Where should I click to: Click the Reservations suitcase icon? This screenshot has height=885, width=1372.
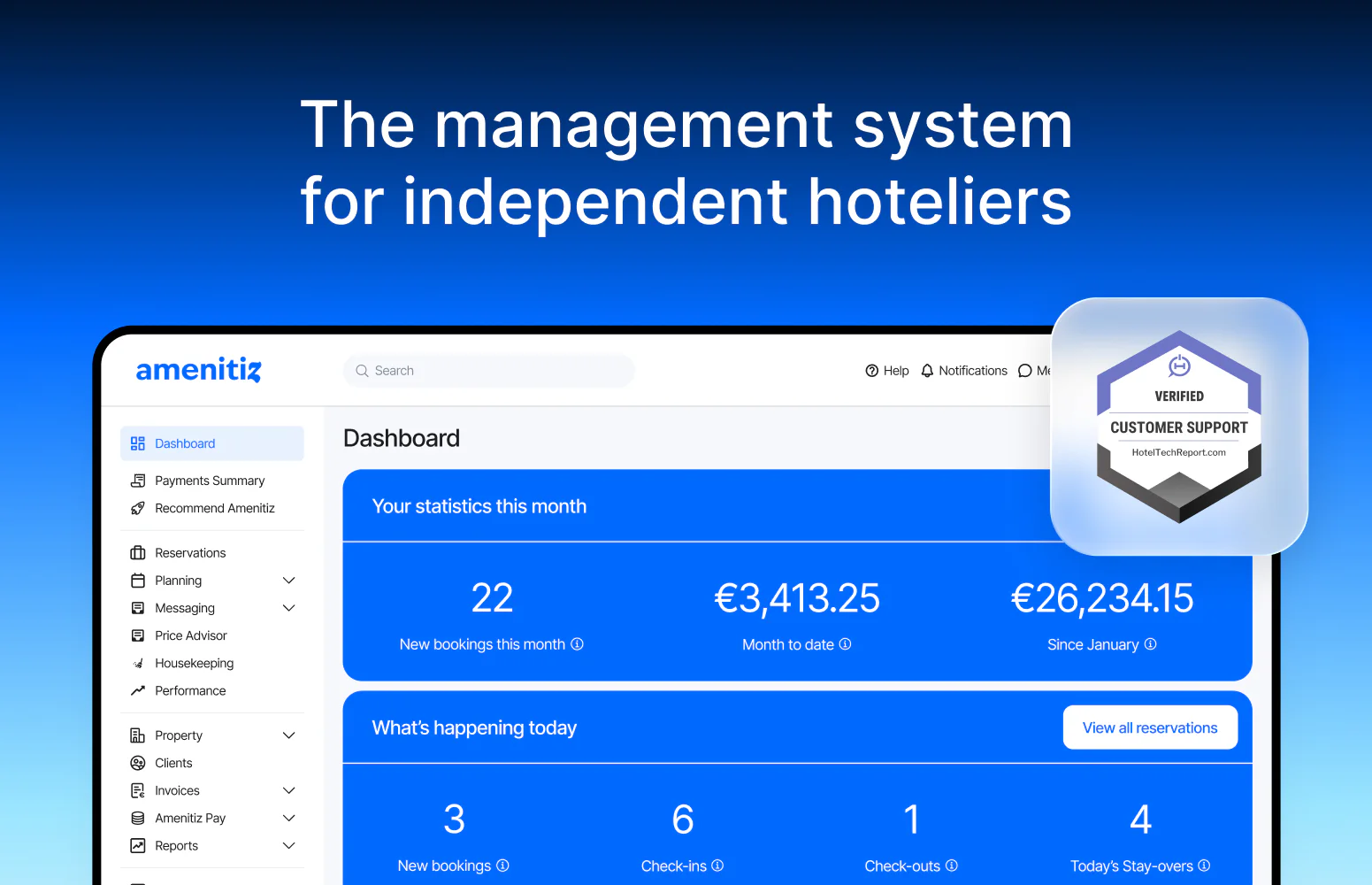(x=138, y=553)
